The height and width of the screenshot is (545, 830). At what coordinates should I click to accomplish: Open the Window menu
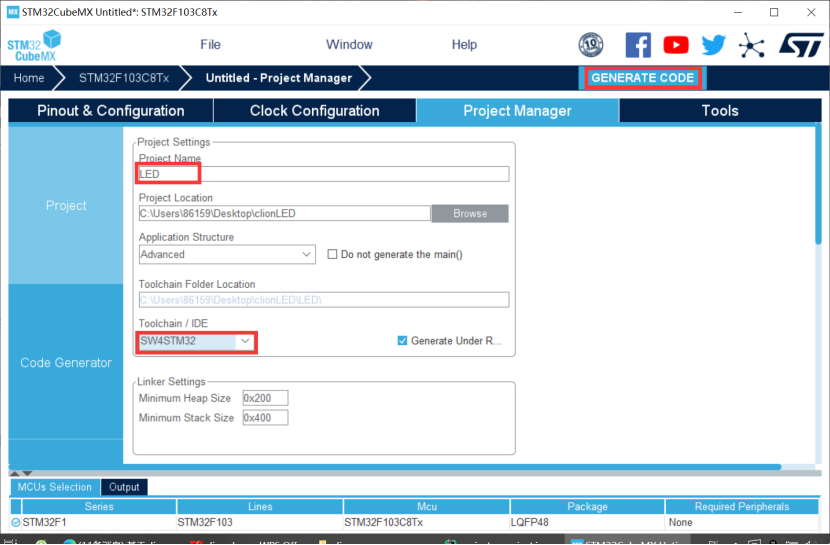click(349, 44)
